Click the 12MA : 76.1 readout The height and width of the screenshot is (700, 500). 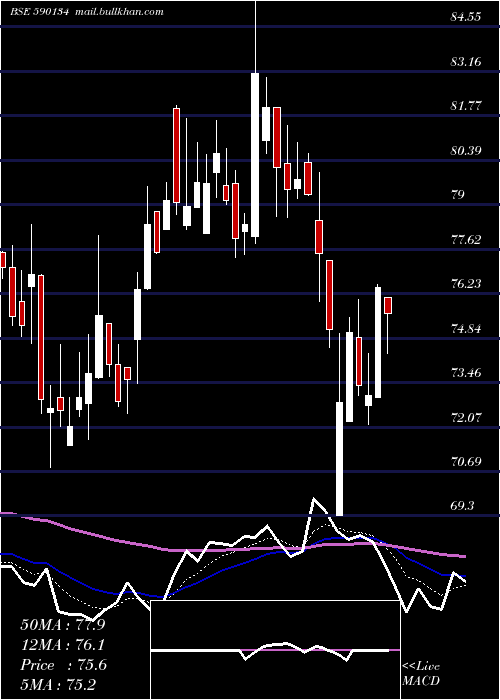point(63,645)
